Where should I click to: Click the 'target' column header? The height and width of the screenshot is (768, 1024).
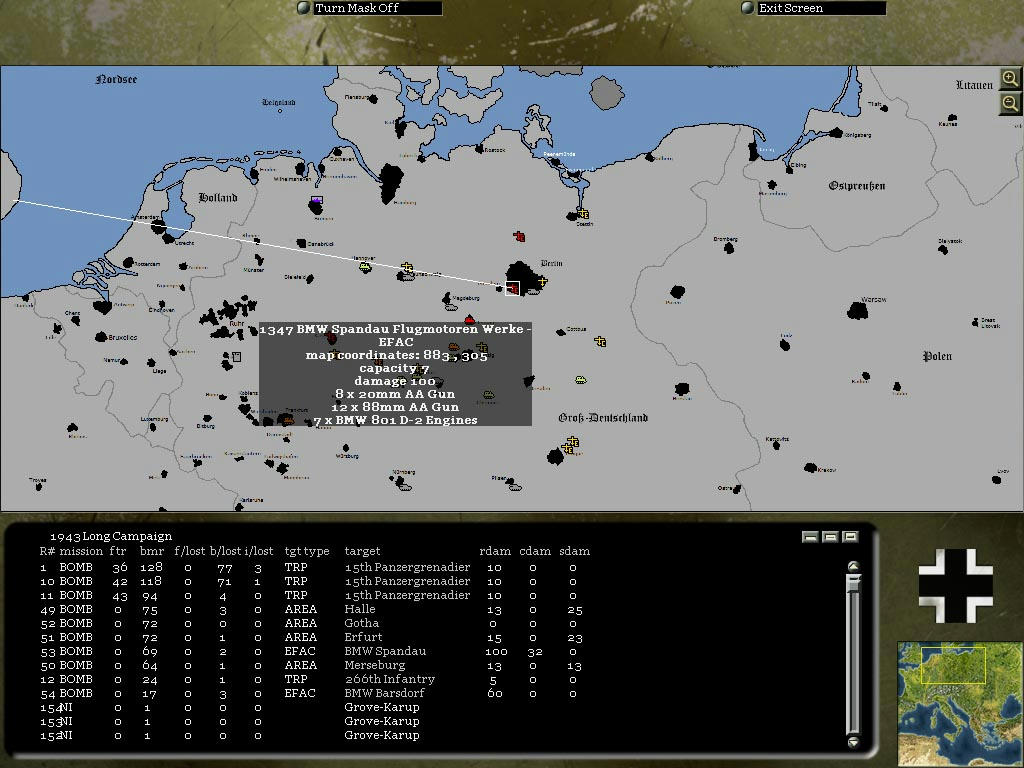(362, 551)
